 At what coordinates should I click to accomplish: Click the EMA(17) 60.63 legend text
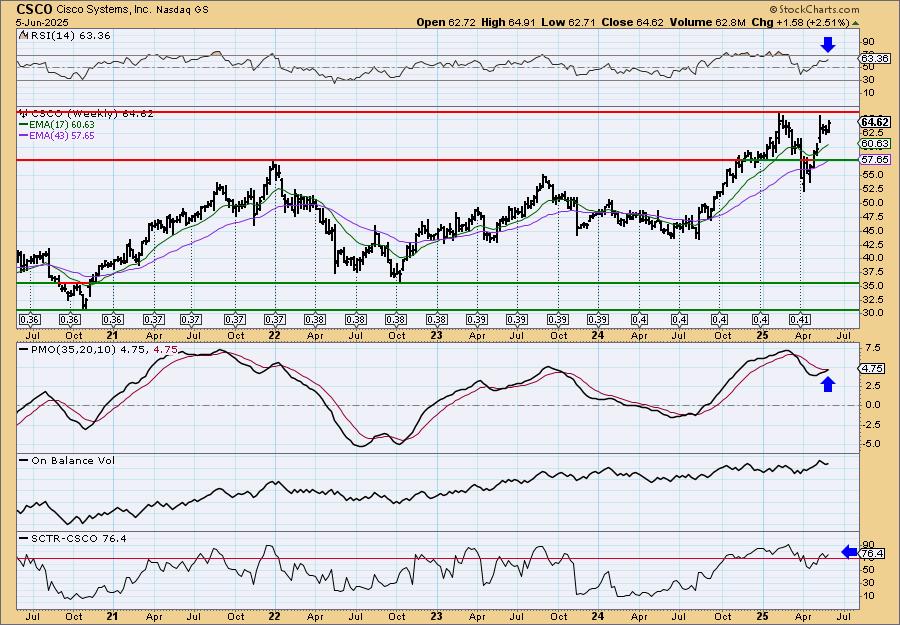click(x=62, y=125)
